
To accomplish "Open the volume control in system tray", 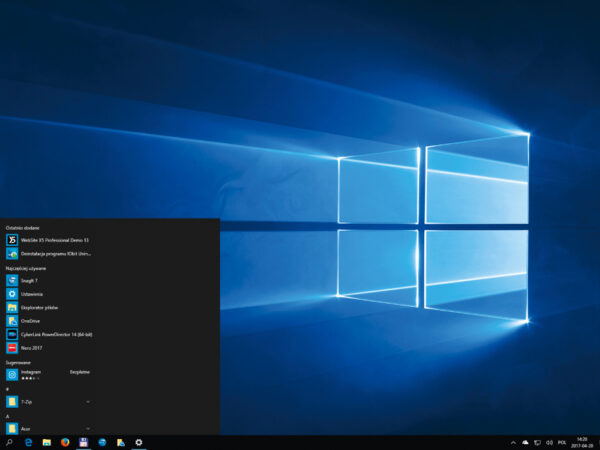I will pos(548,442).
